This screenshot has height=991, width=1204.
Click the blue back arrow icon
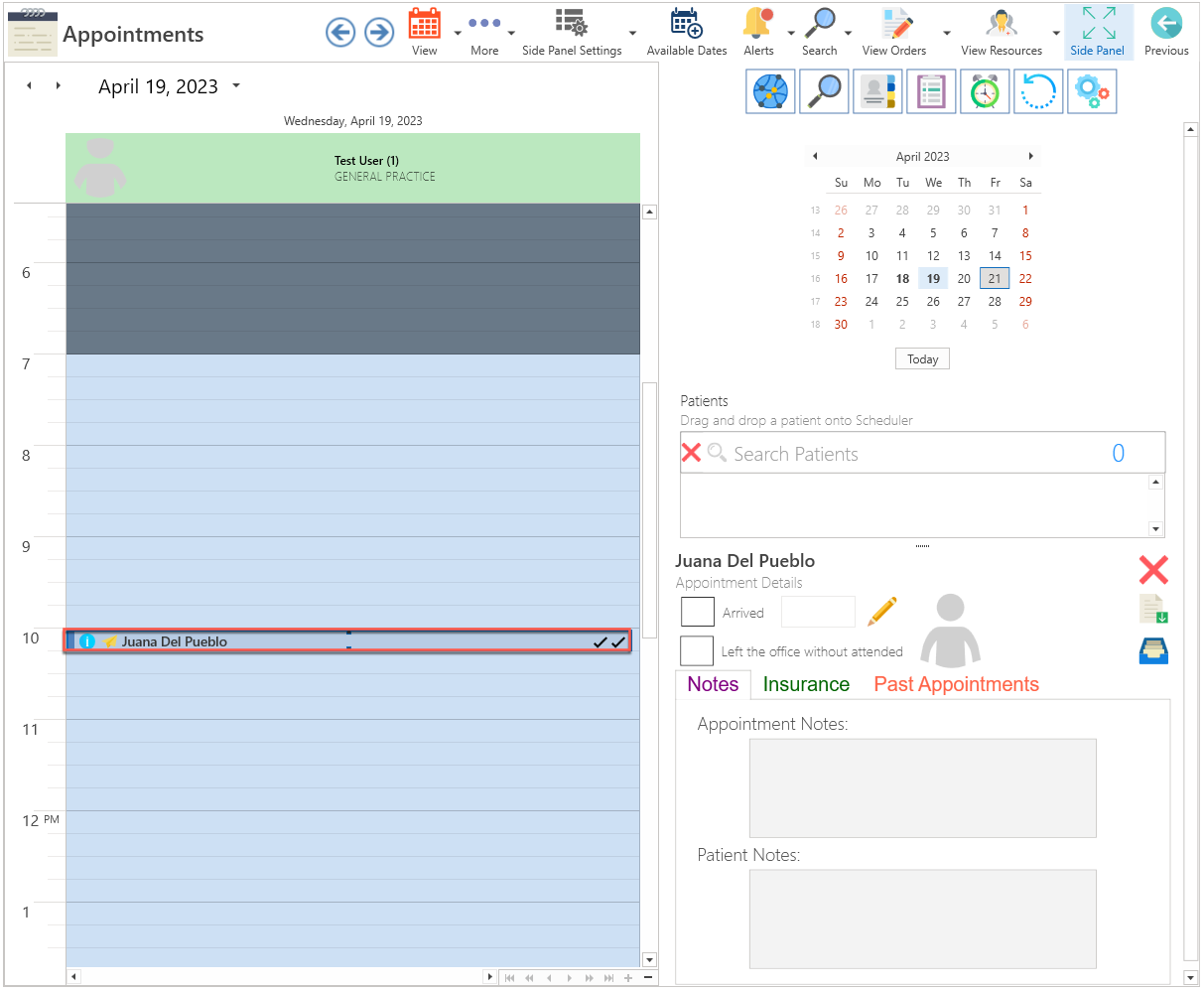(340, 33)
